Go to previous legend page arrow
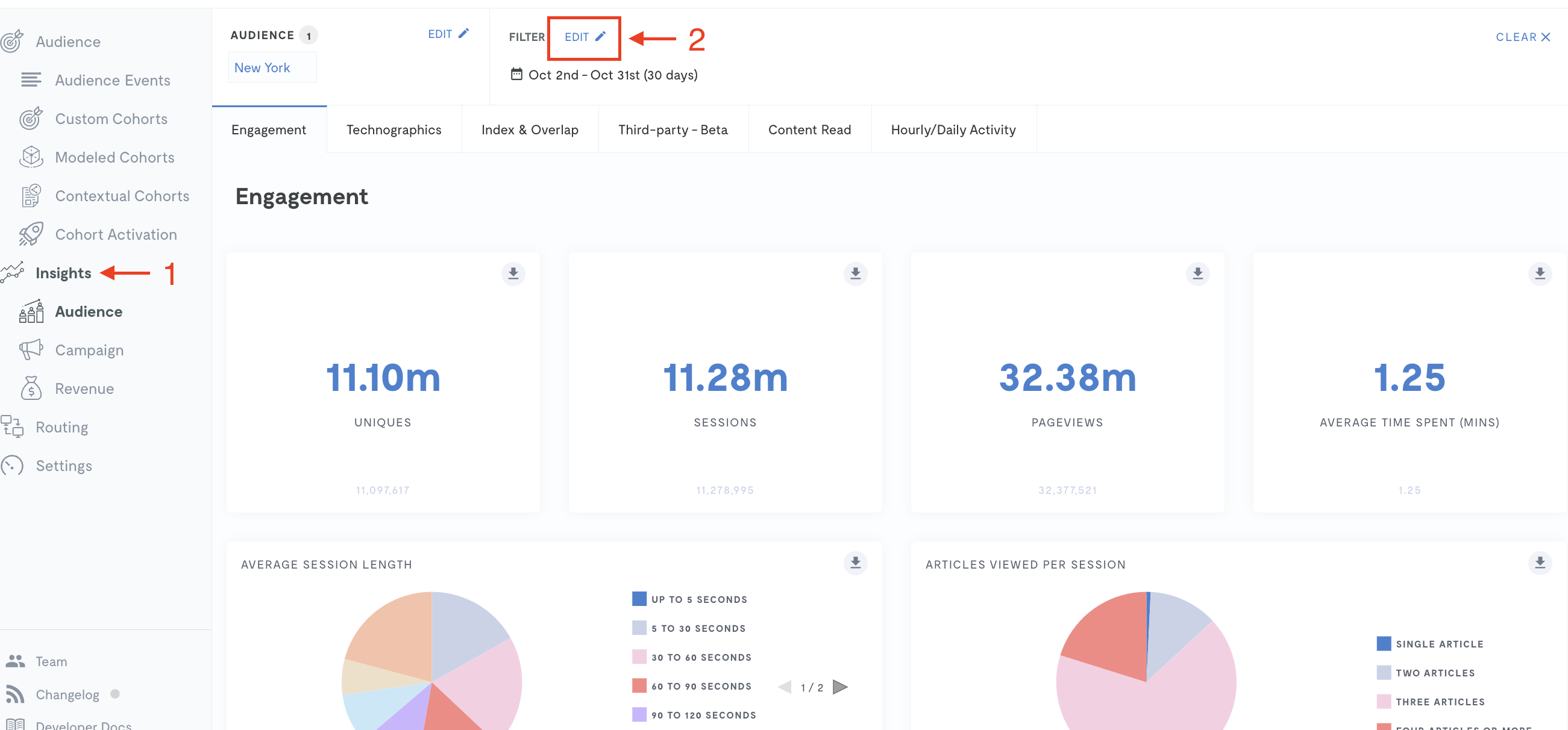The width and height of the screenshot is (1568, 730). click(x=785, y=687)
